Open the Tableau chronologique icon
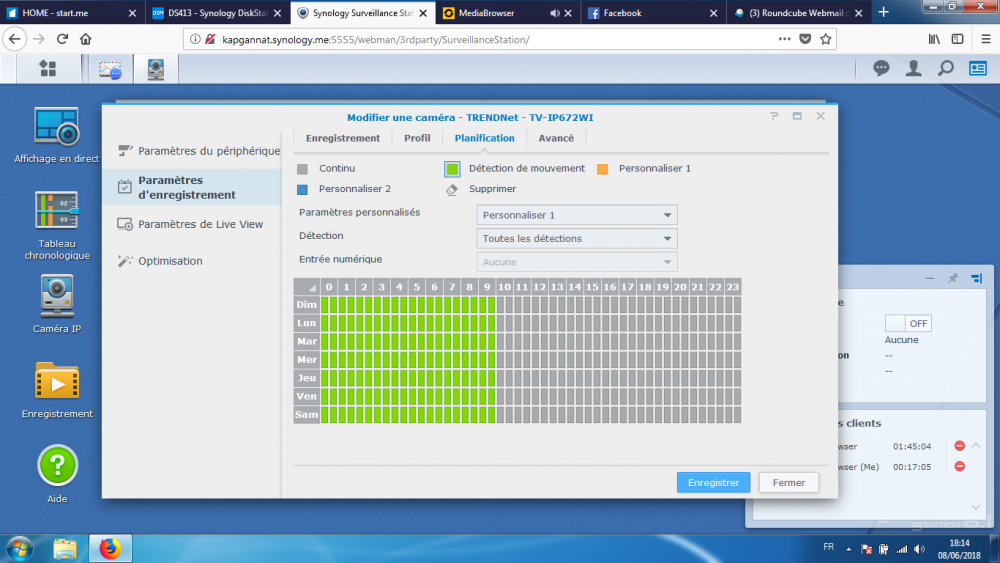The image size is (1000, 563). coord(56,211)
